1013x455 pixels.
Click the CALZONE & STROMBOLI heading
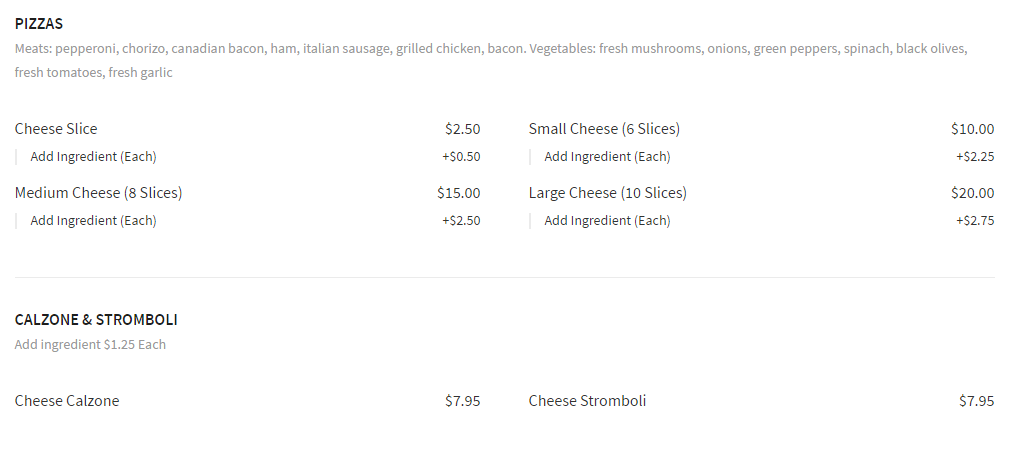point(96,320)
